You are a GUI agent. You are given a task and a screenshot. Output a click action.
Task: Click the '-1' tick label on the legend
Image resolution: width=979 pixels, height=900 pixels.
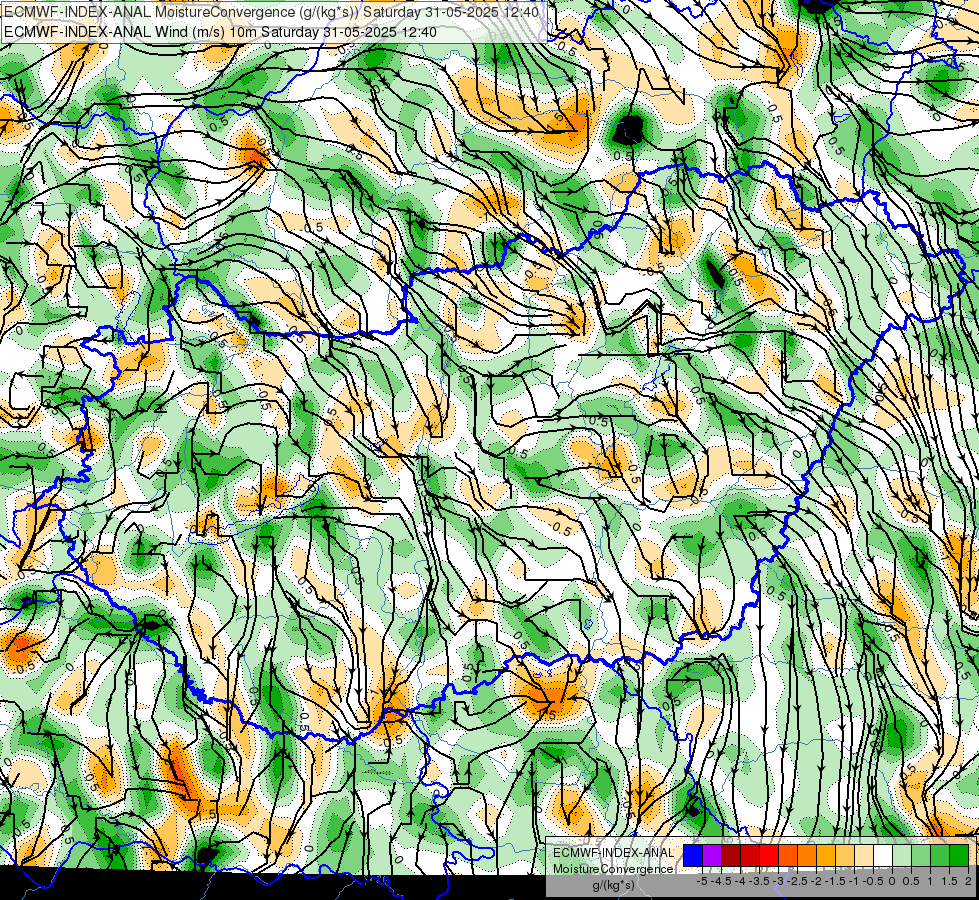tap(854, 881)
